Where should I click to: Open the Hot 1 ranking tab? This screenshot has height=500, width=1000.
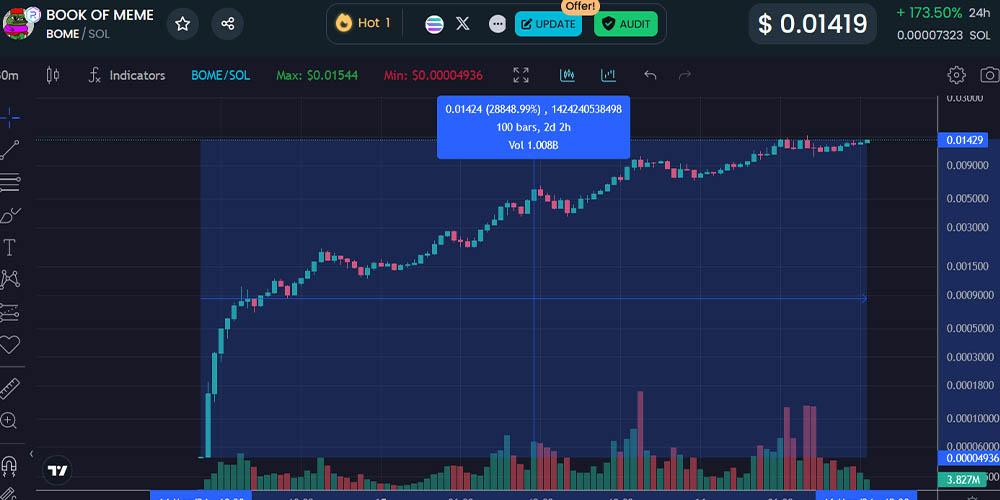pos(364,23)
